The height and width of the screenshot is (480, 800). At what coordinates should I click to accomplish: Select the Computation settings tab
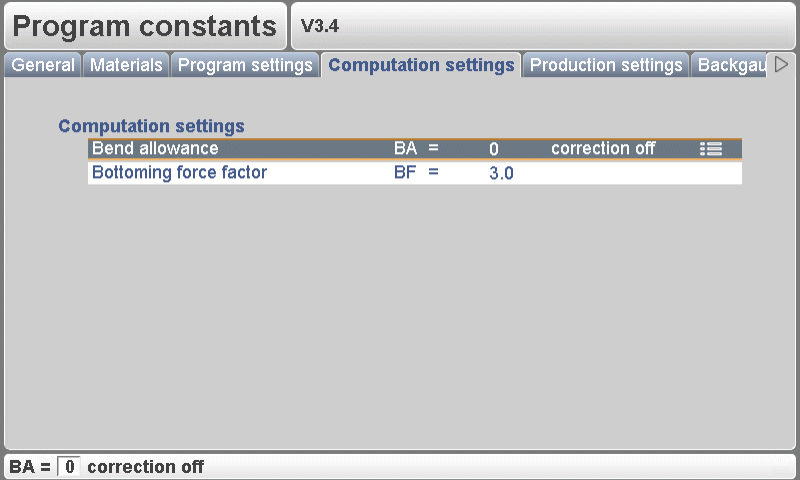click(421, 66)
